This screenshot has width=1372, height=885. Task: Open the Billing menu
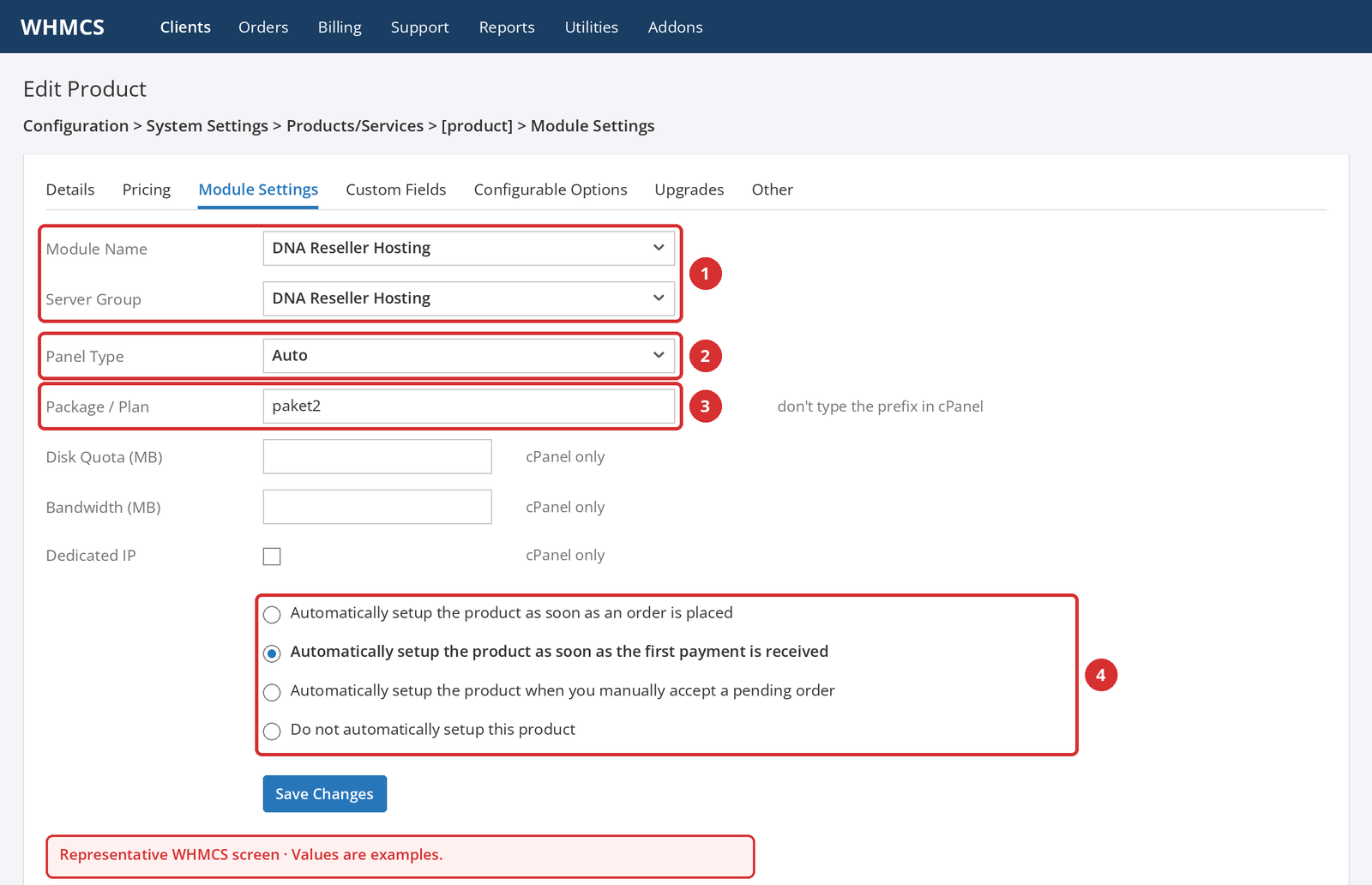pyautogui.click(x=340, y=27)
